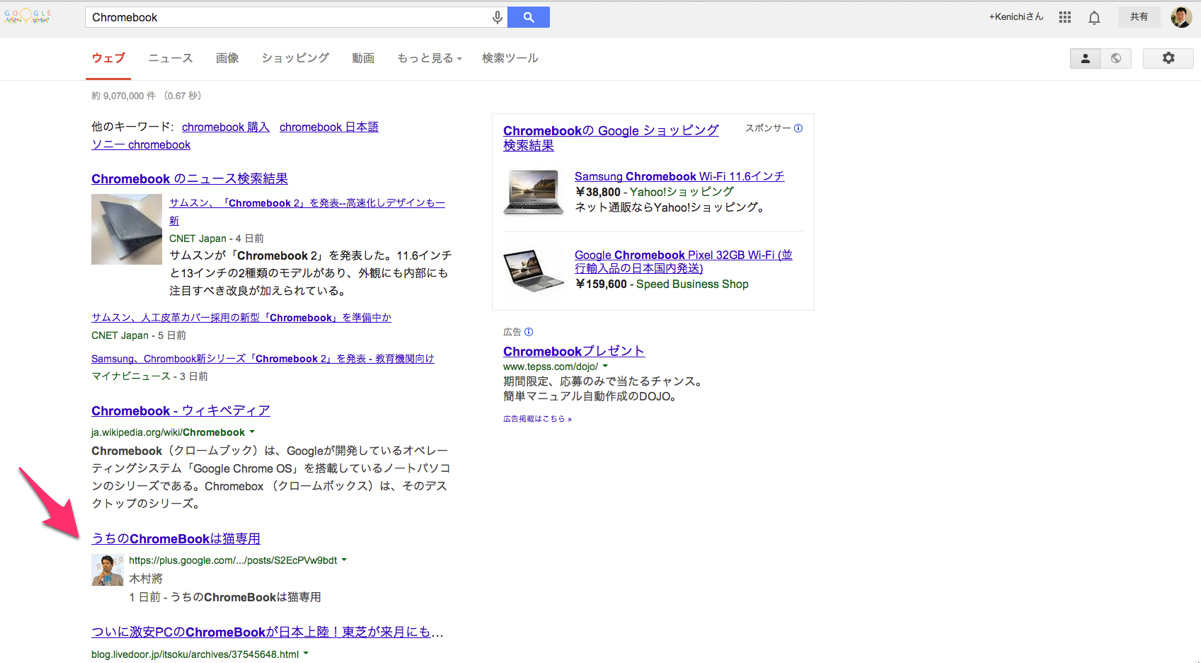Open Chromebookの Google ショッピング検索結果 link
Viewport: 1201px width, 663px height.
coord(611,138)
